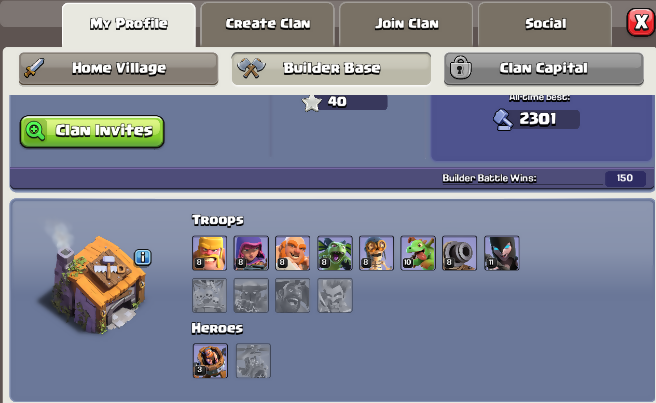This screenshot has width=656, height=403.
Task: Select the locked Clan Capital button
Action: (544, 68)
